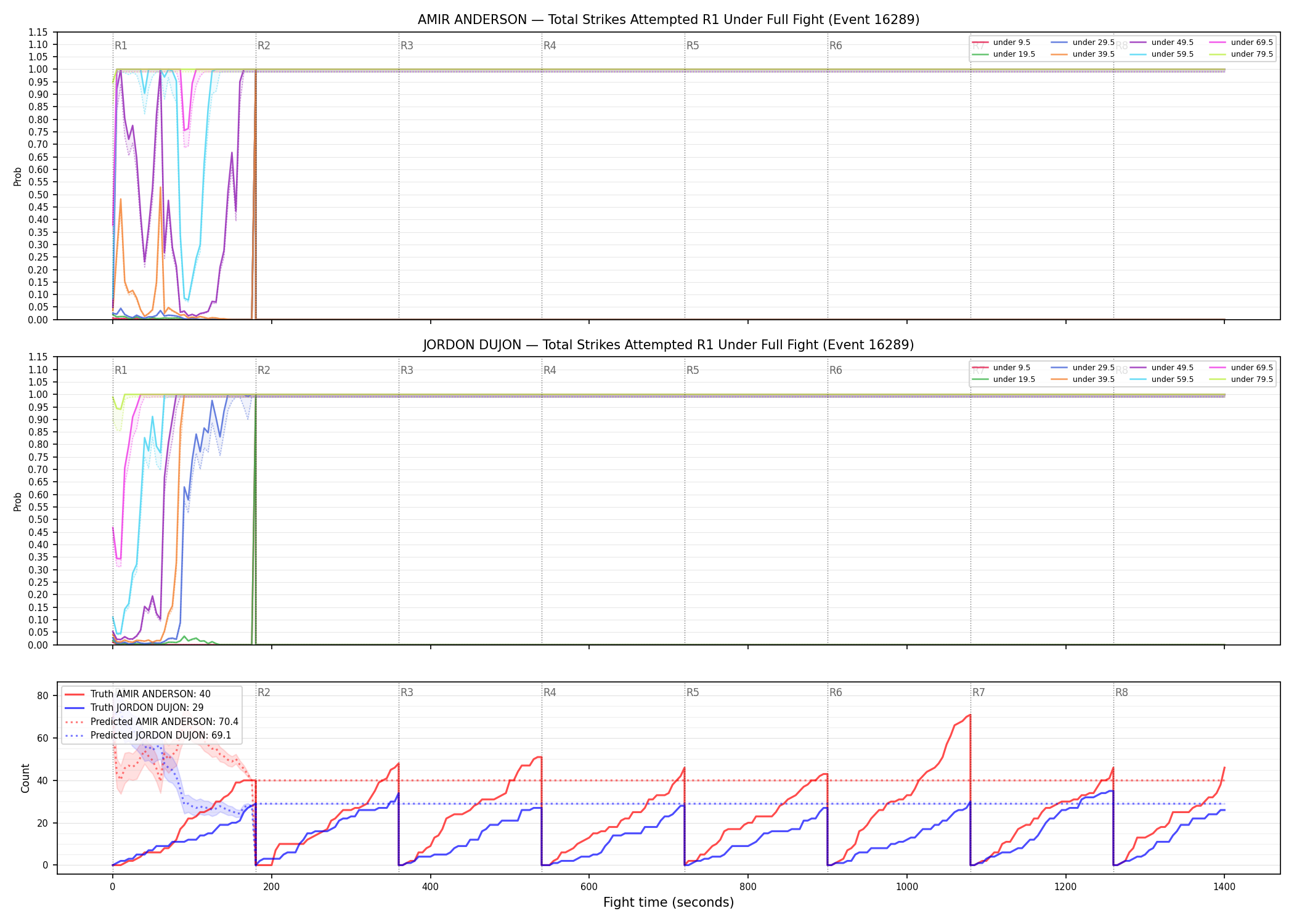Select R6 marker in Amir Anderson chart
Screen dimensions: 1294x924
pos(836,46)
